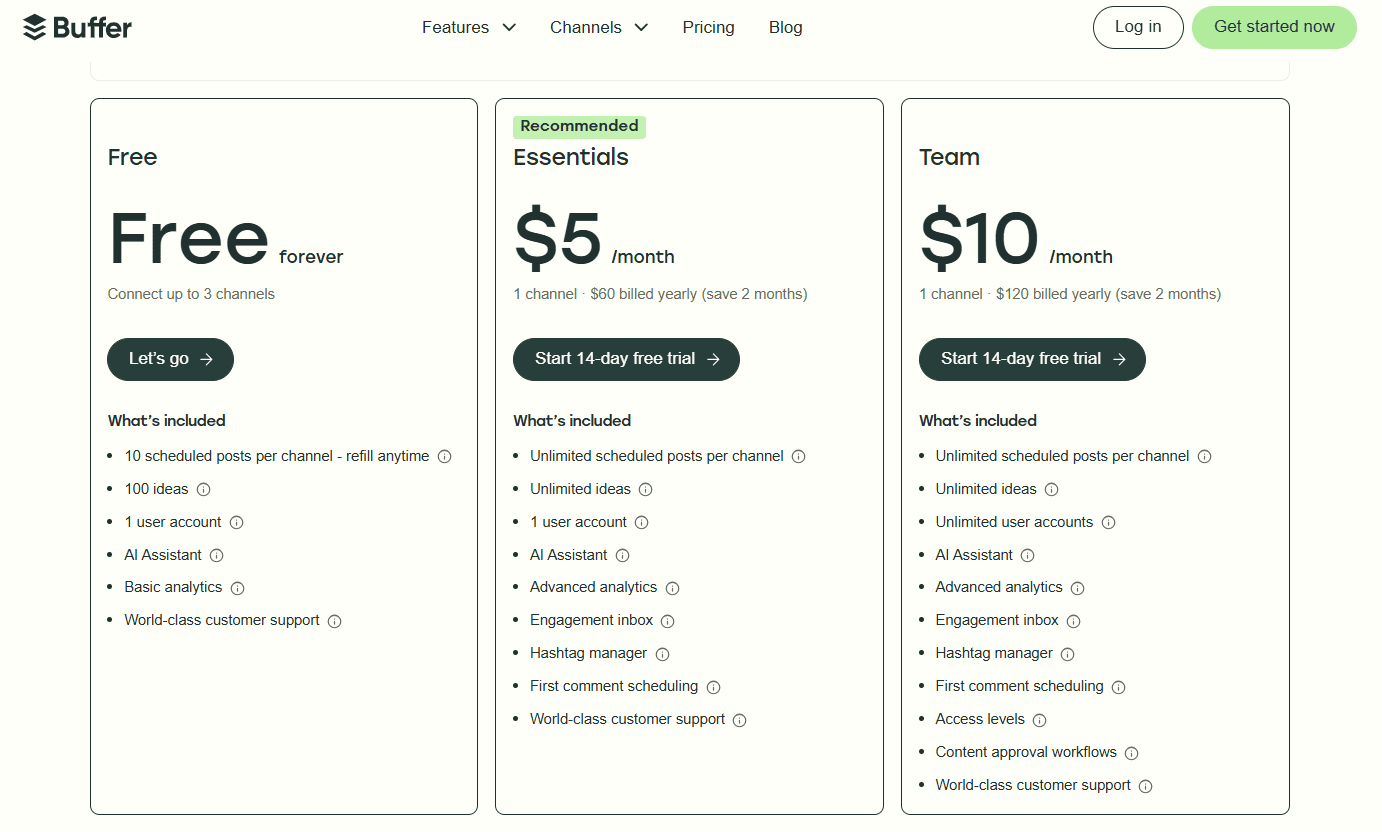Select Pricing in the navigation
1382x832 pixels.
pos(708,27)
